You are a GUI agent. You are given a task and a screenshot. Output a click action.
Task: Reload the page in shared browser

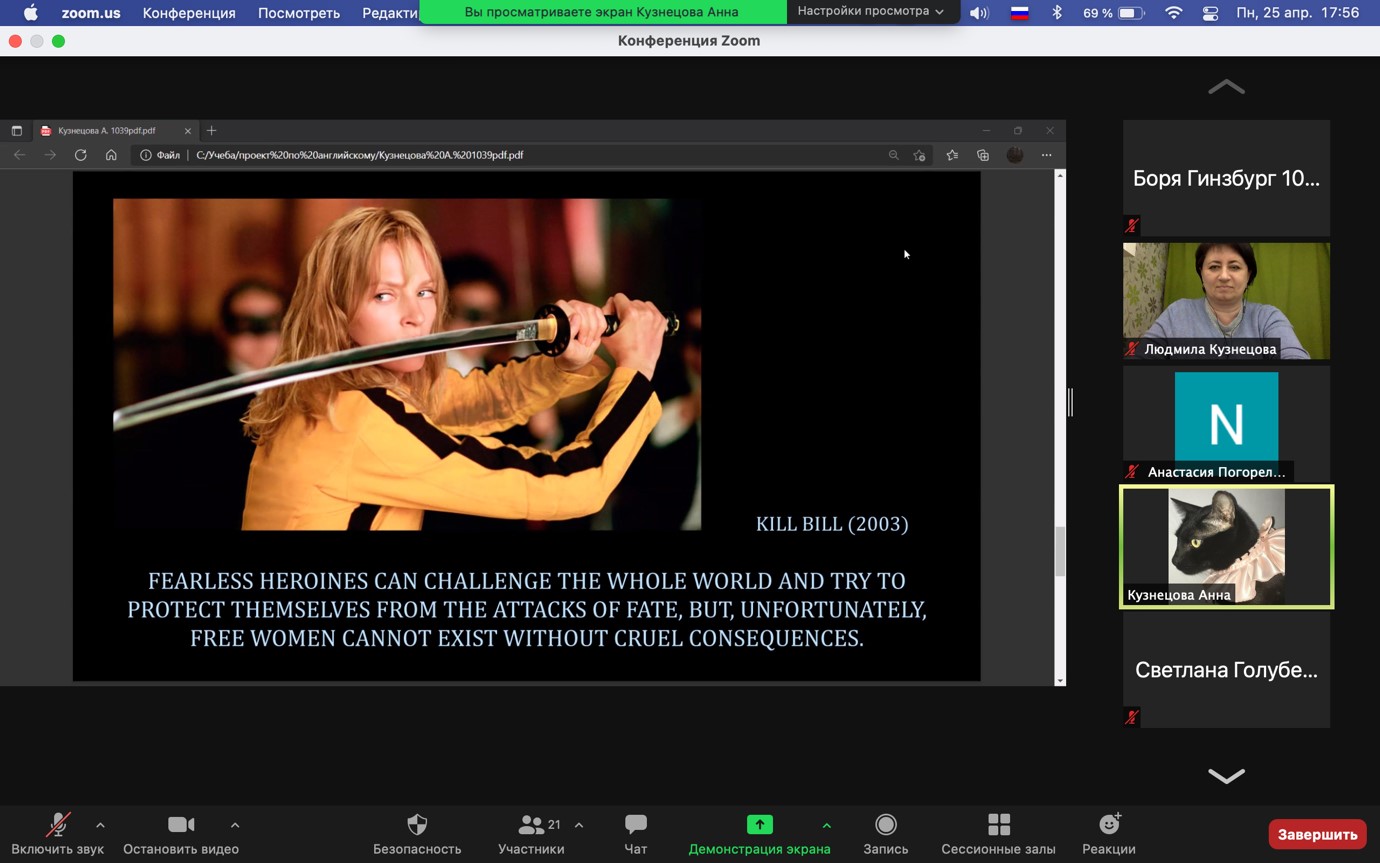[x=81, y=155]
